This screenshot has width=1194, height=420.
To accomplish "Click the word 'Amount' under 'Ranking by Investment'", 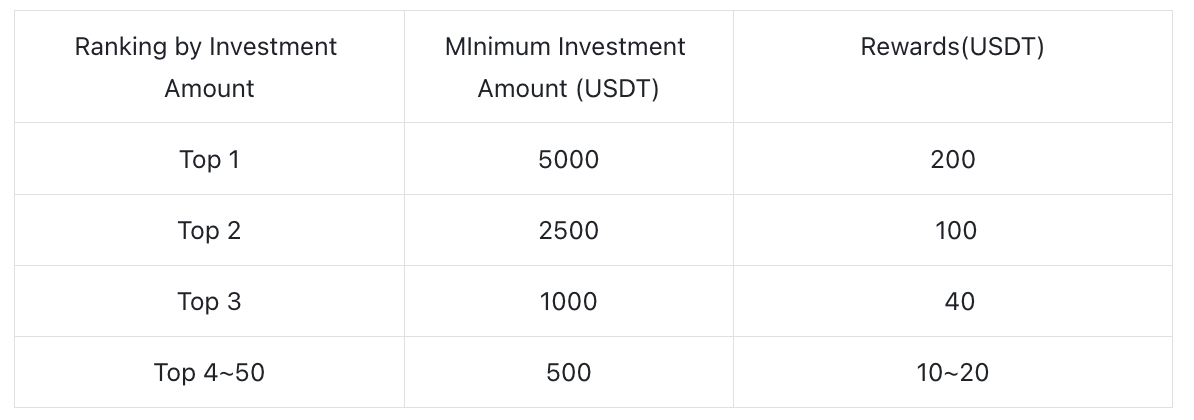I will (x=209, y=88).
